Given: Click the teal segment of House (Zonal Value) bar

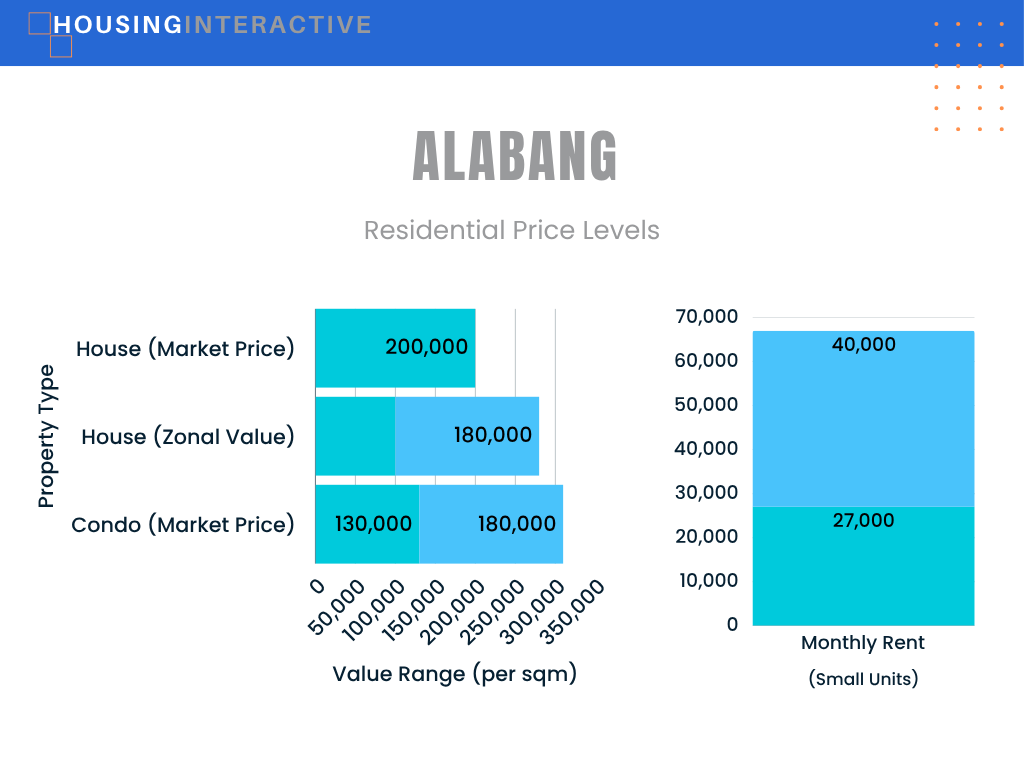Looking at the screenshot, I should point(355,436).
